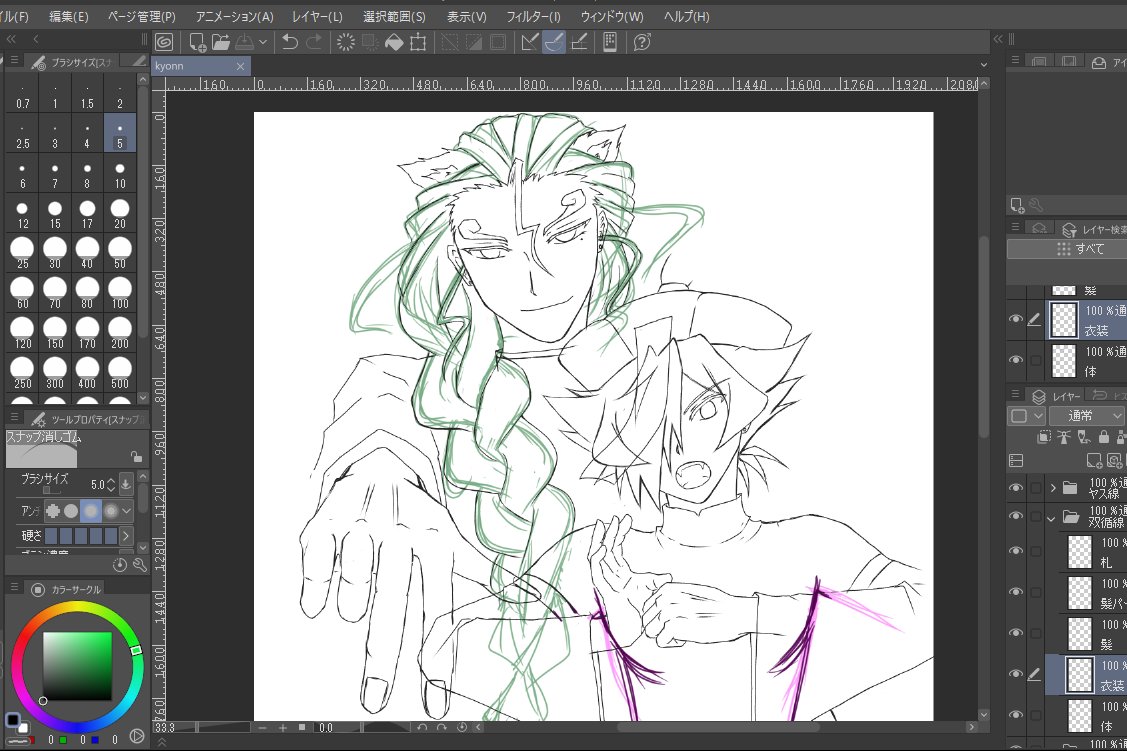The height and width of the screenshot is (751, 1127).
Task: Reset tool properties to initial settings icon
Action: [120, 565]
